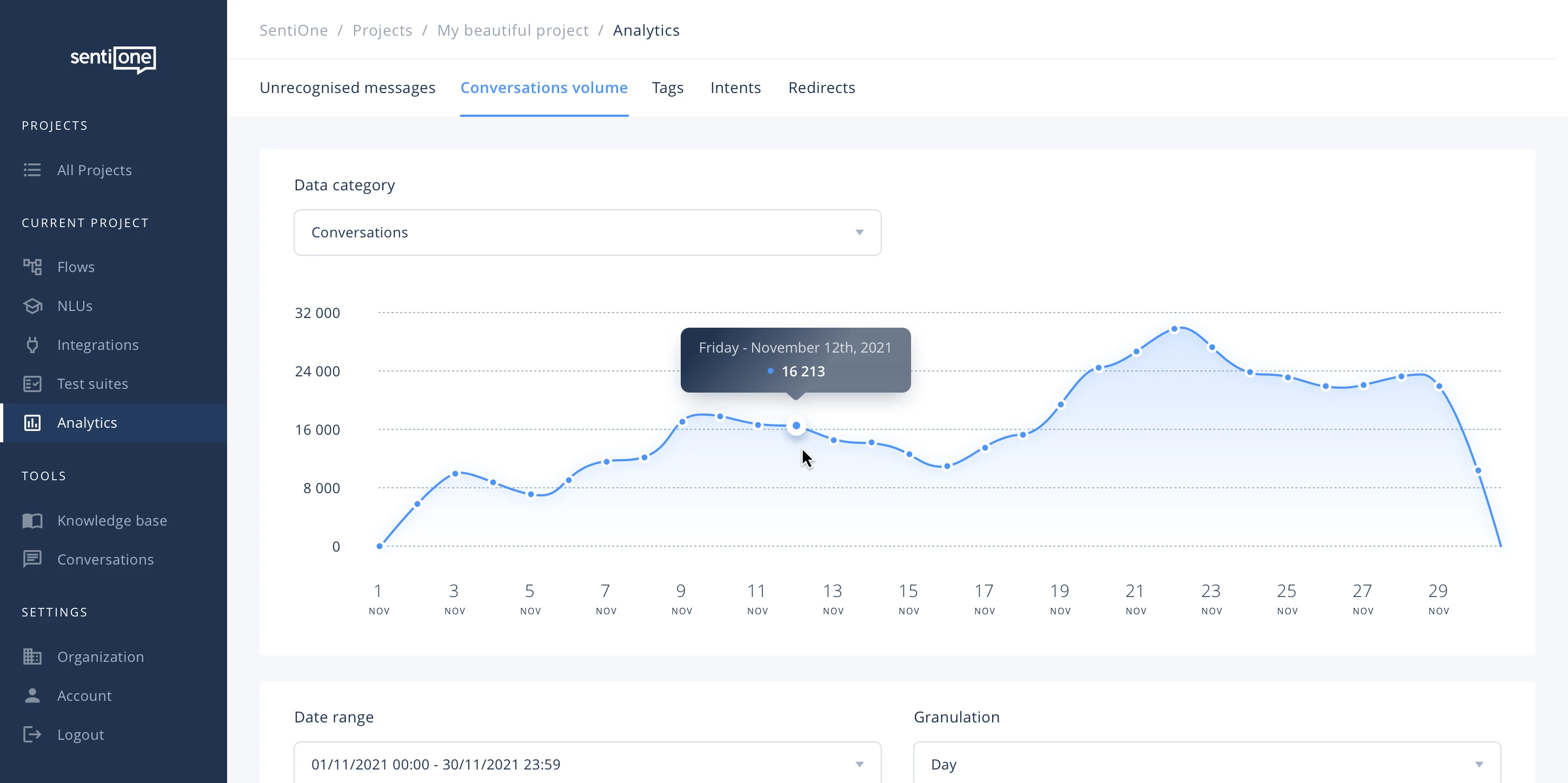Click the Conversations chat icon in sidebar
The width and height of the screenshot is (1568, 783).
(32, 559)
